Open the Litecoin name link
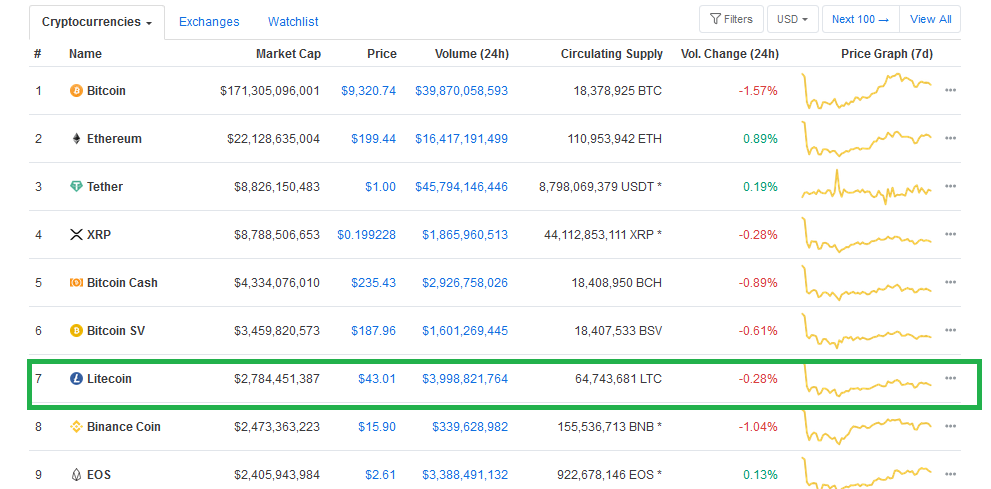This screenshot has height=489, width=991. (x=109, y=379)
